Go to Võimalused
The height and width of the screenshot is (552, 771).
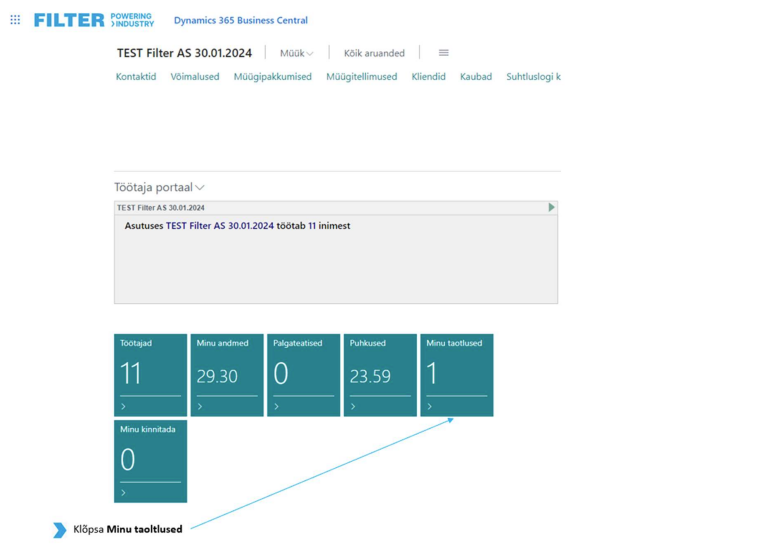[x=195, y=77]
